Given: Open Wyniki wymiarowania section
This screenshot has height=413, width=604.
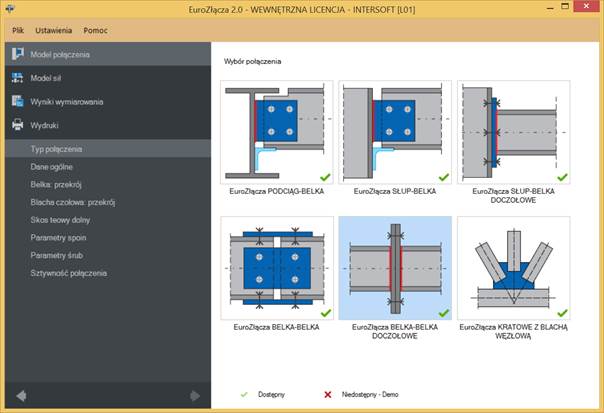Looking at the screenshot, I should 108,102.
